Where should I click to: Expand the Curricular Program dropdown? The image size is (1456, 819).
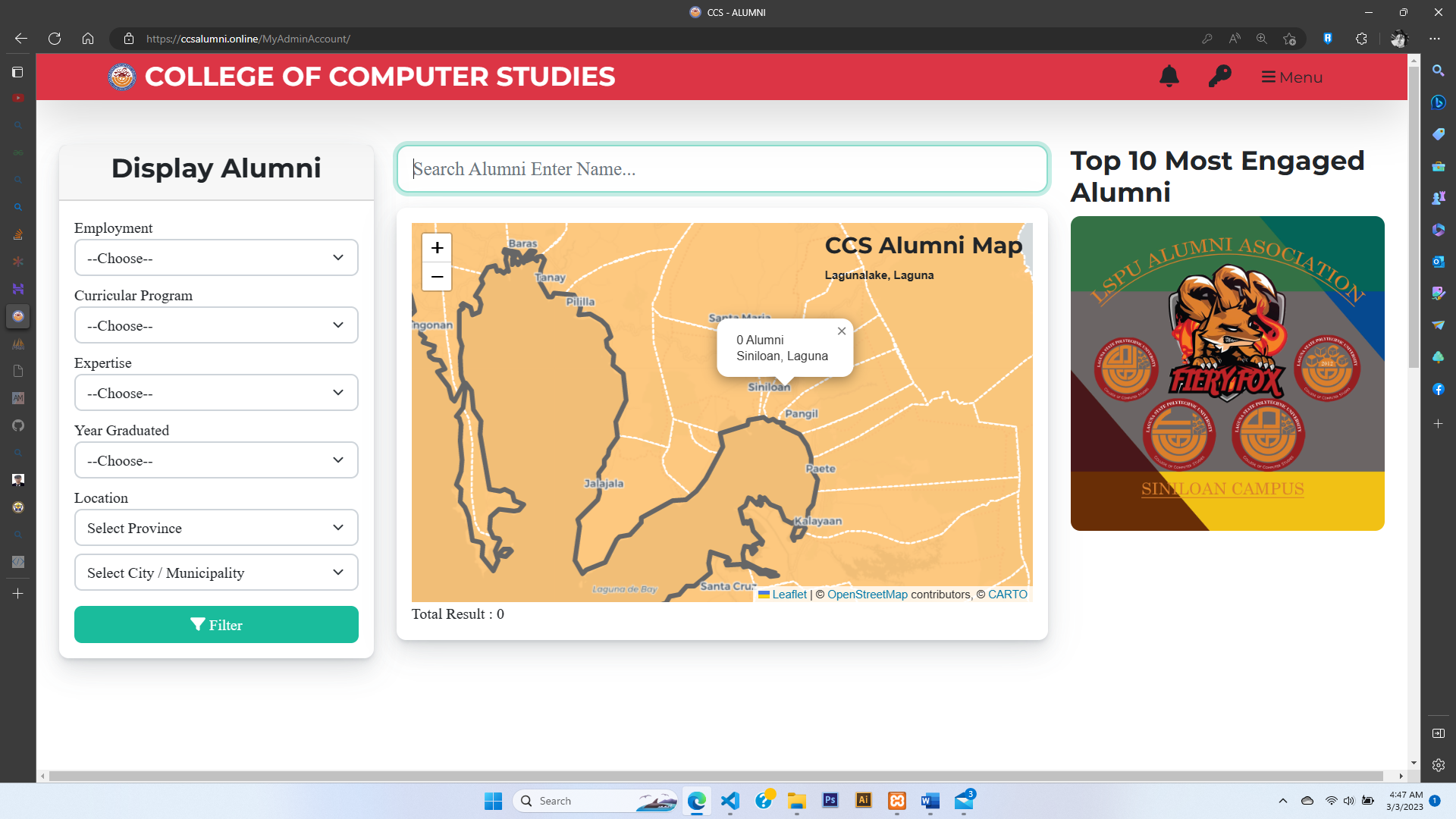[x=216, y=326]
